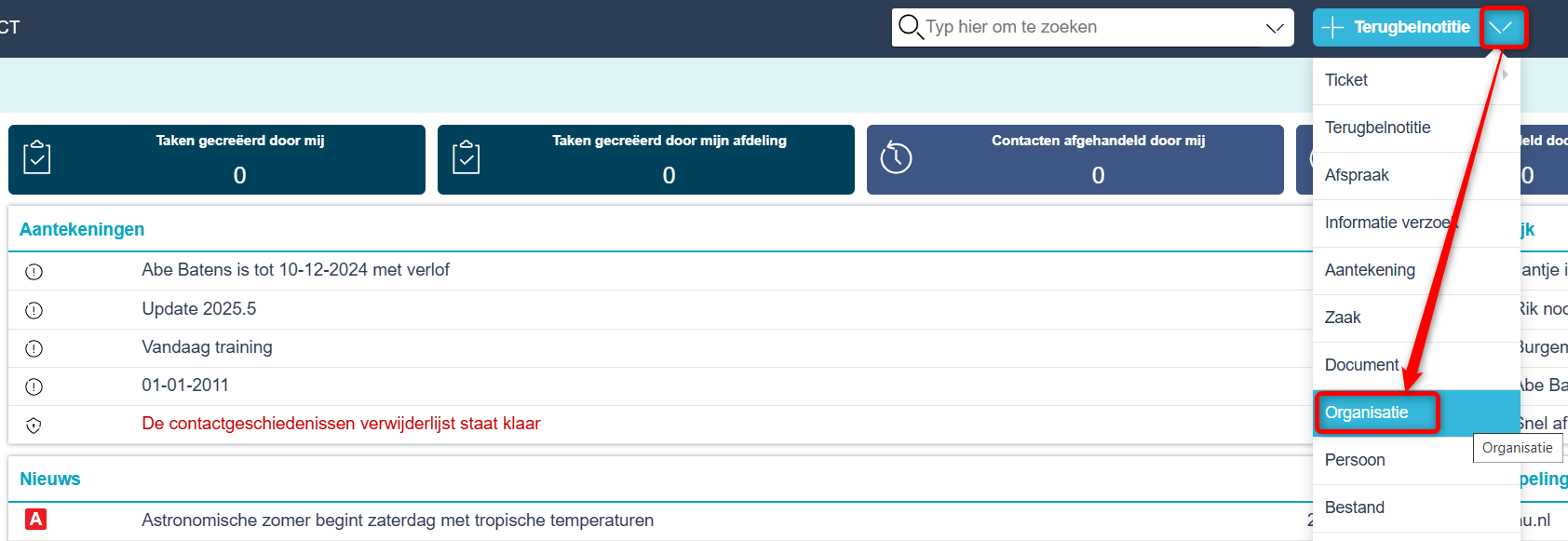Collapse the Terugbelnotitie dropdown arrow

[x=1500, y=28]
